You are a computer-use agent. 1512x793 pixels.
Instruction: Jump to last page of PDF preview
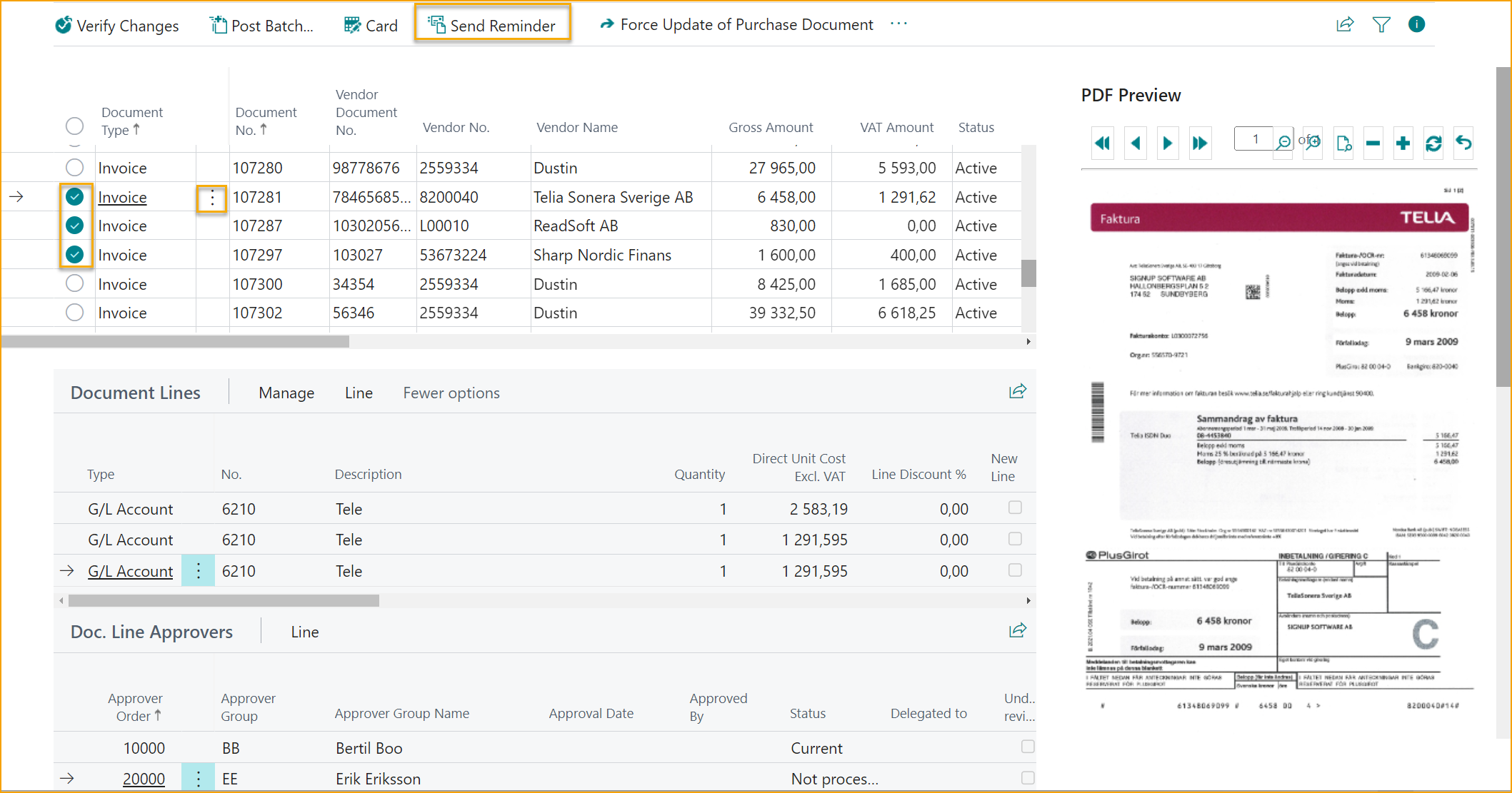pyautogui.click(x=1199, y=143)
